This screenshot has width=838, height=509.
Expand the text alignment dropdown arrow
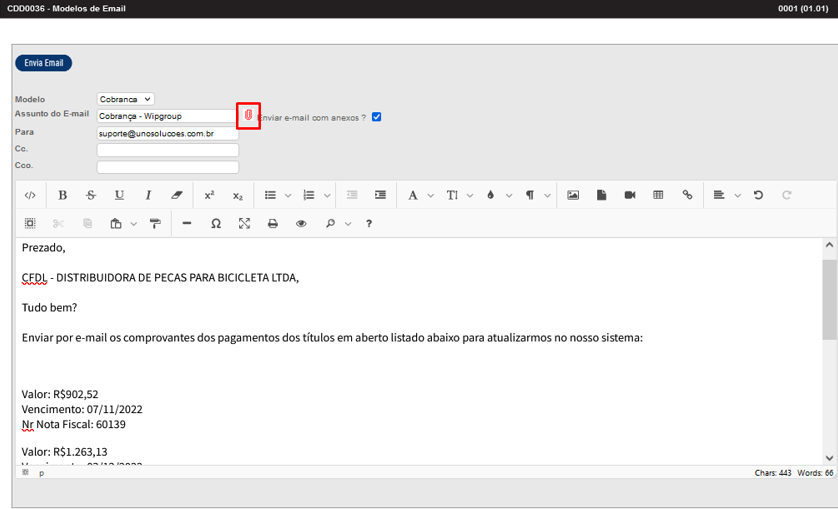[x=737, y=195]
